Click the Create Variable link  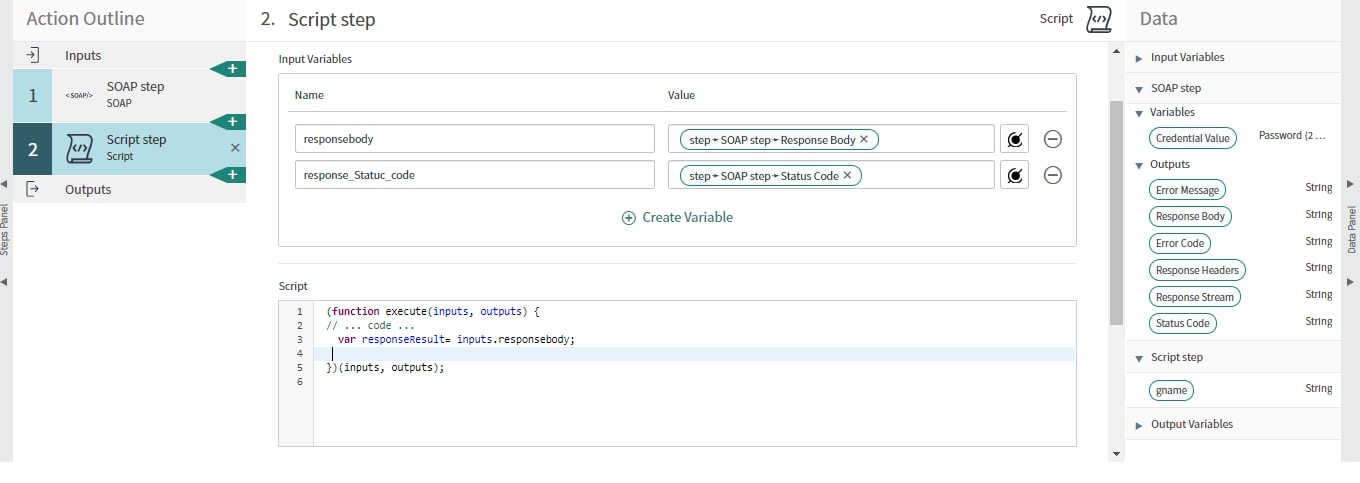[677, 217]
